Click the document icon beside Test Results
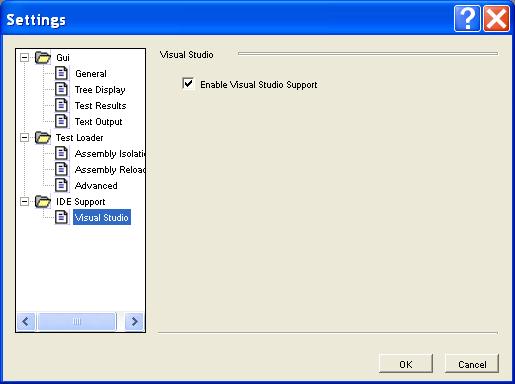Image resolution: width=515 pixels, height=384 pixels. tap(61, 105)
